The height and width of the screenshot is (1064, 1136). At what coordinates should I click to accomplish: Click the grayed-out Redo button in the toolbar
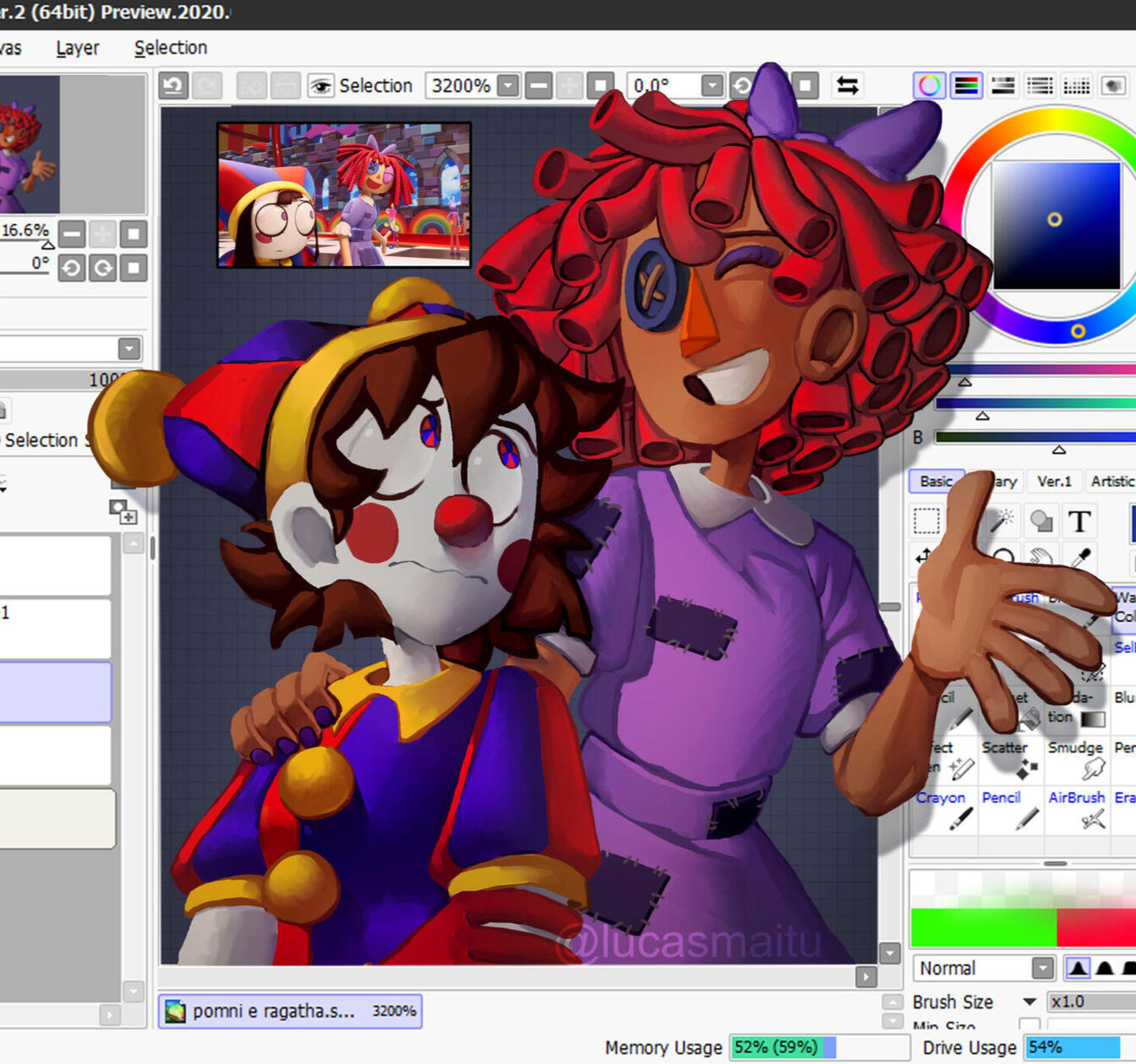[207, 85]
